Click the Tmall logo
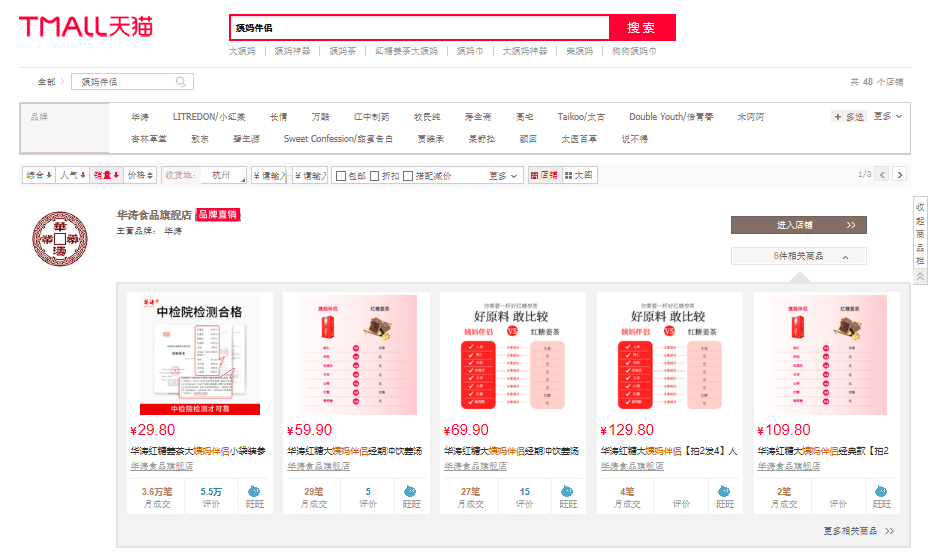 click(85, 27)
